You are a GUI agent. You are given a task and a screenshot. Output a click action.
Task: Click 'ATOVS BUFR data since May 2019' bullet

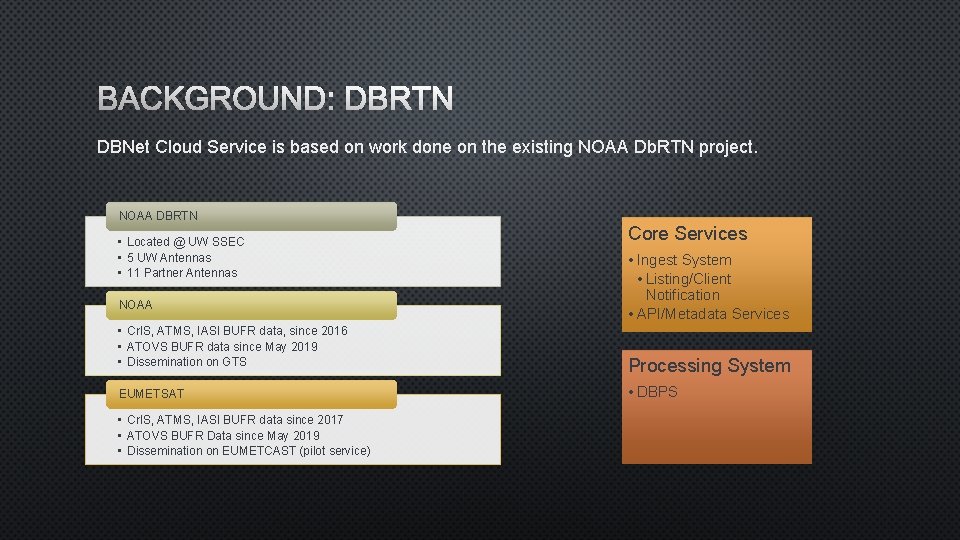pos(222,347)
